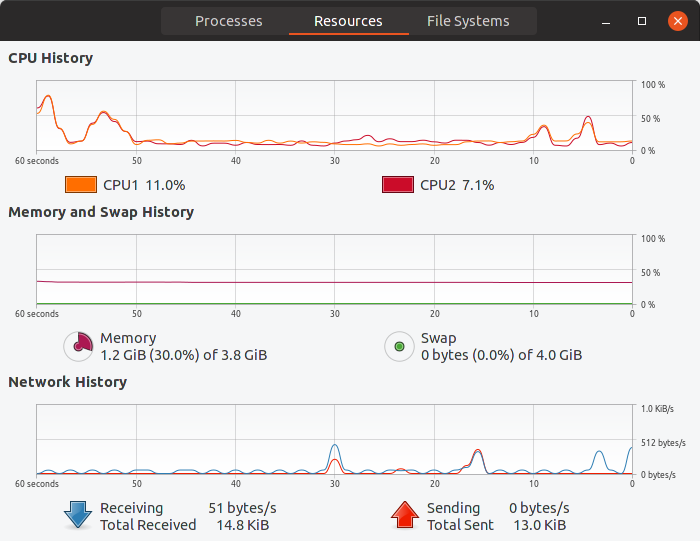Click the blue Receiving down-arrow icon
This screenshot has height=541, width=700.
click(x=78, y=515)
